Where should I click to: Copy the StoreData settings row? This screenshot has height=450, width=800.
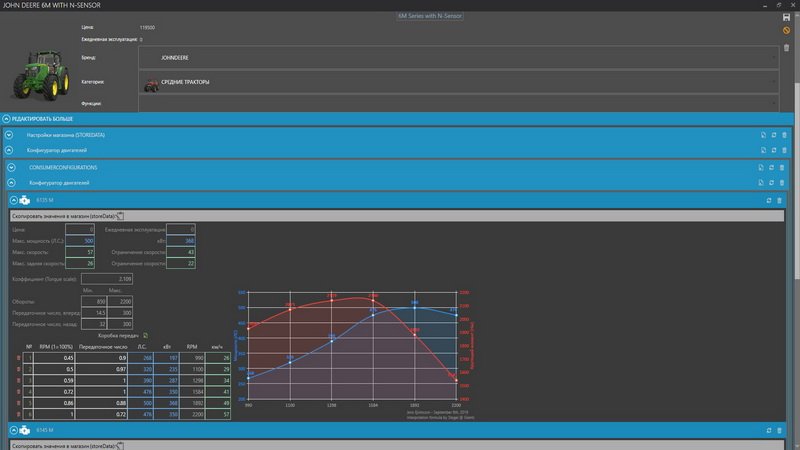tap(763, 135)
